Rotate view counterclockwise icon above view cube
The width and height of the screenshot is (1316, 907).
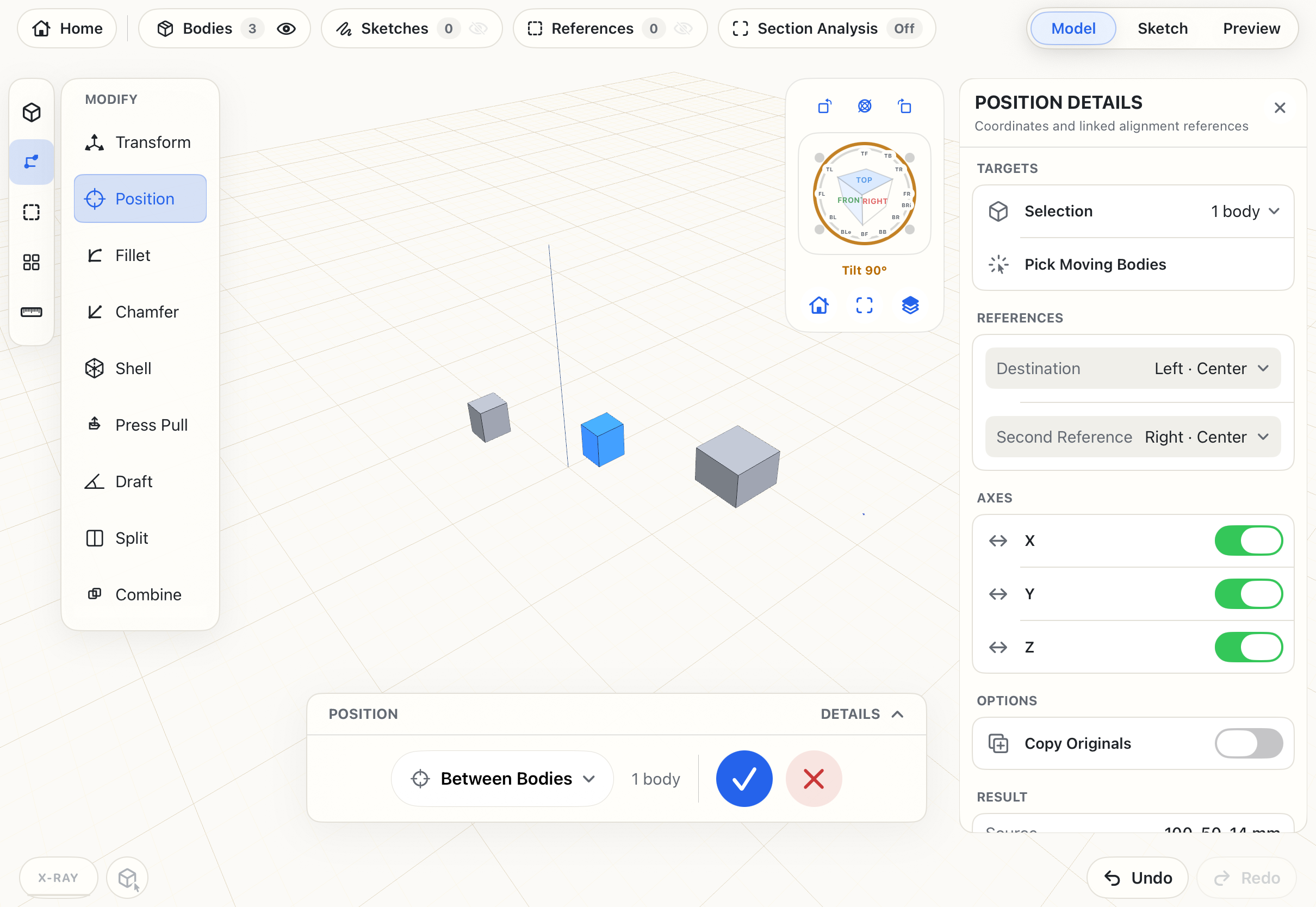click(x=824, y=106)
